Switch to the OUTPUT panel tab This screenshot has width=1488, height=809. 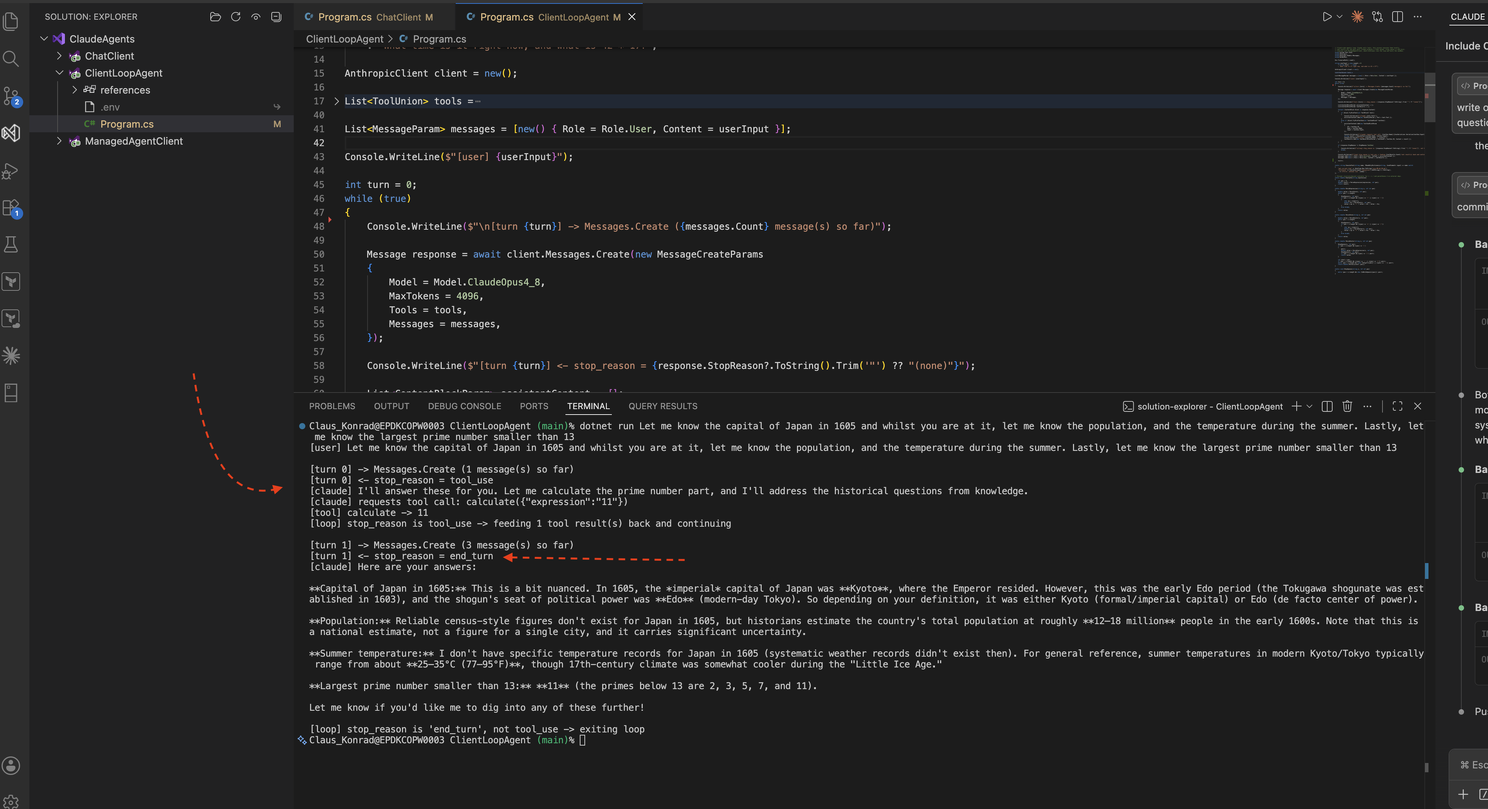391,406
